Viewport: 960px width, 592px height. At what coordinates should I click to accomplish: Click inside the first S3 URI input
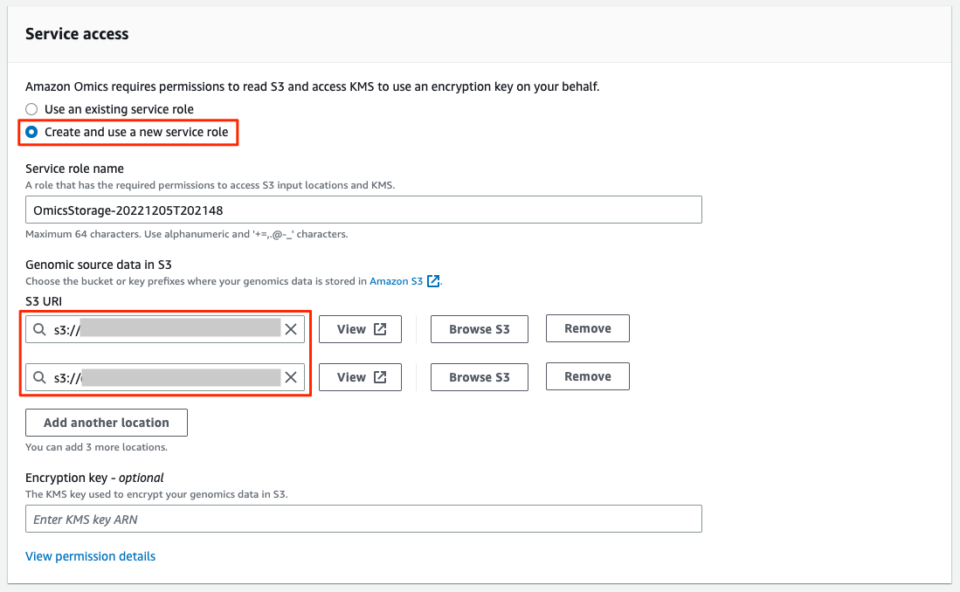click(170, 329)
